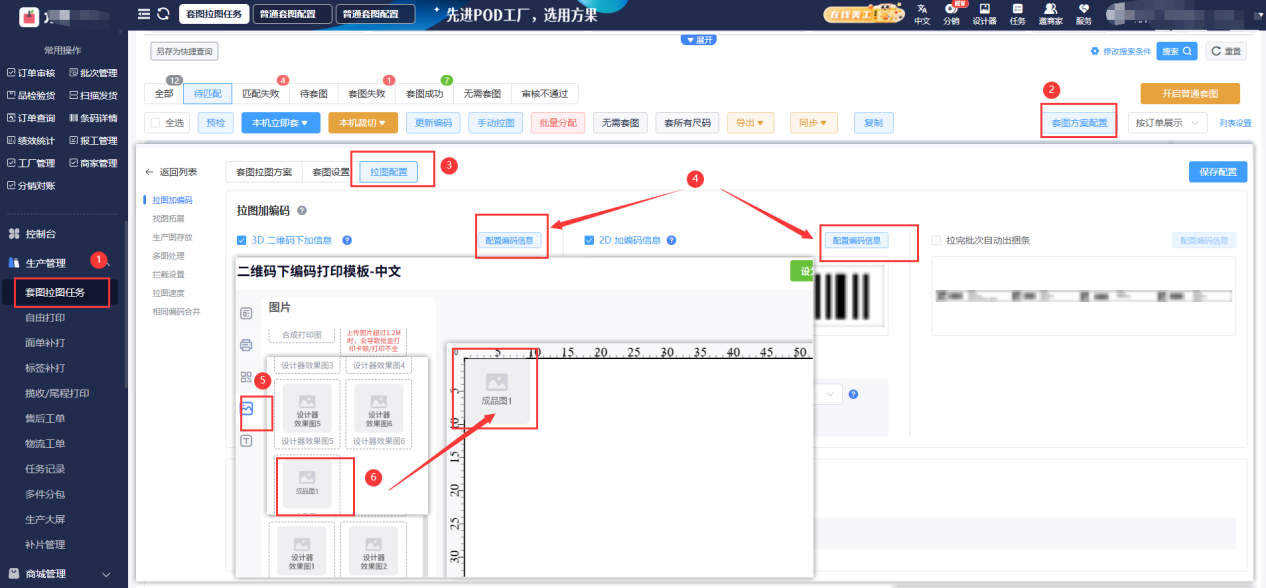Select the 套图成功 status tab
This screenshot has width=1266, height=588.
[x=424, y=94]
